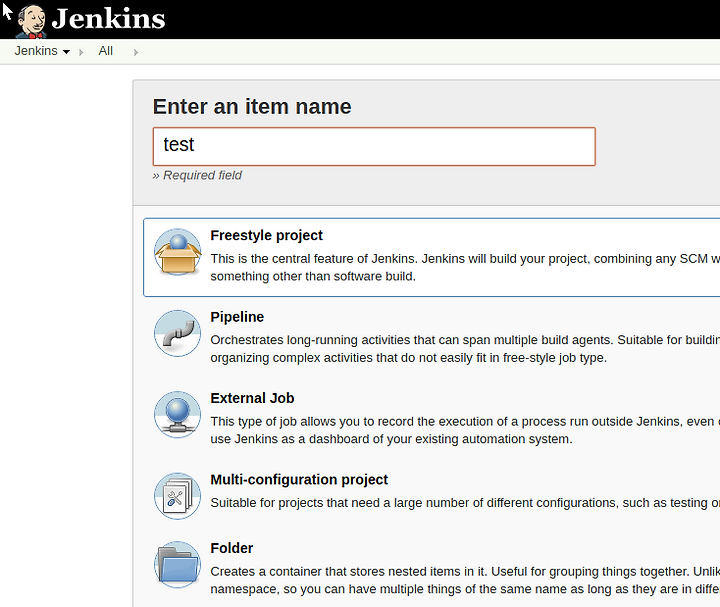
Task: Select the Pipeline pipe icon
Action: point(178,333)
